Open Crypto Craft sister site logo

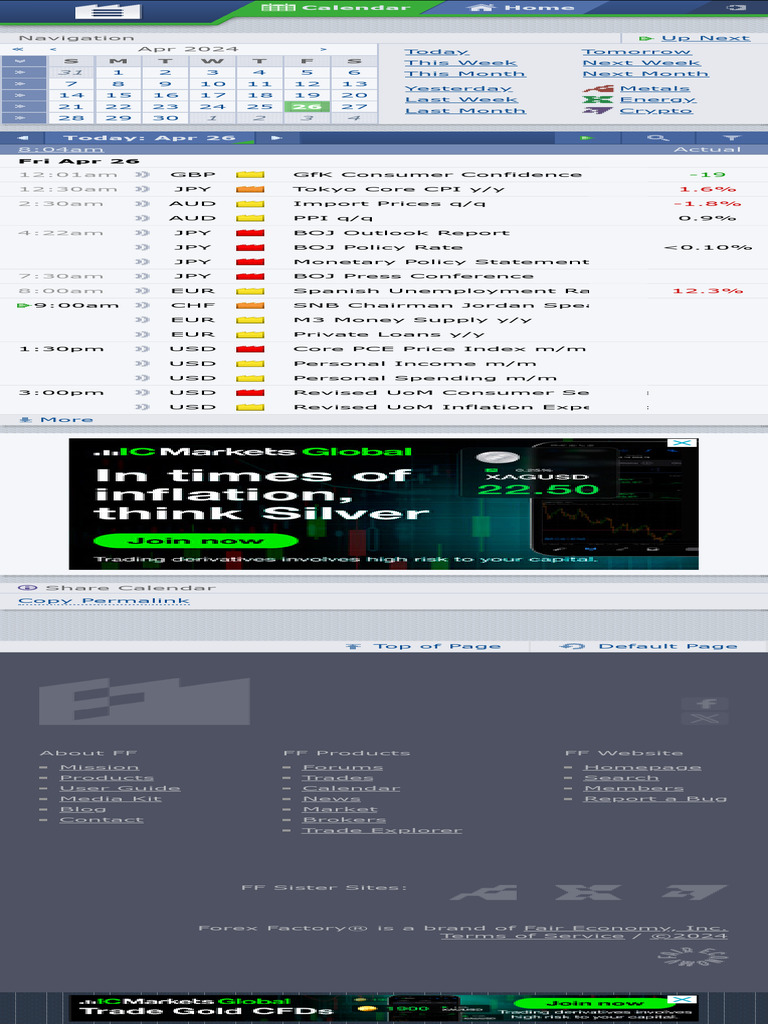[694, 892]
